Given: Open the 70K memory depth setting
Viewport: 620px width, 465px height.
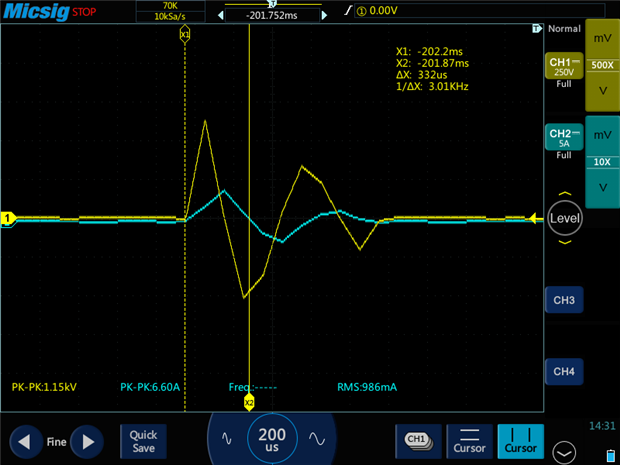Looking at the screenshot, I should (170, 6).
